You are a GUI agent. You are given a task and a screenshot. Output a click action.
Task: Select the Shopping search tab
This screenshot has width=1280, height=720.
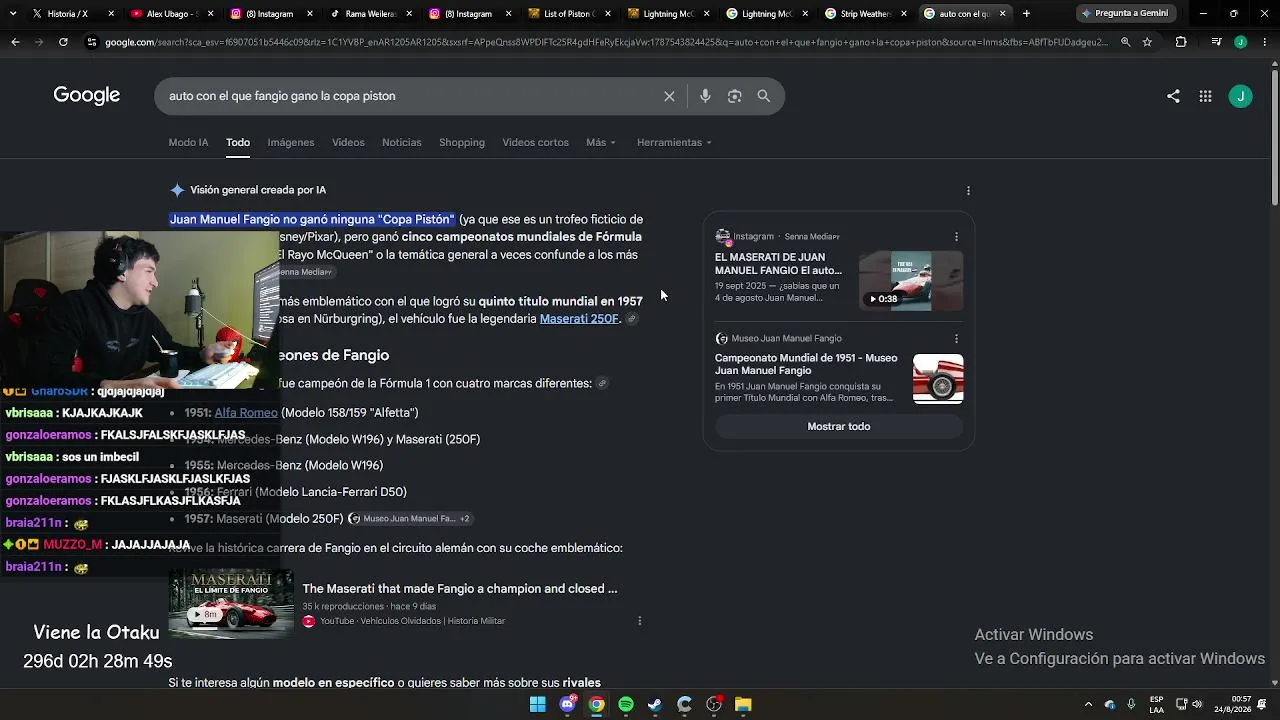[462, 142]
